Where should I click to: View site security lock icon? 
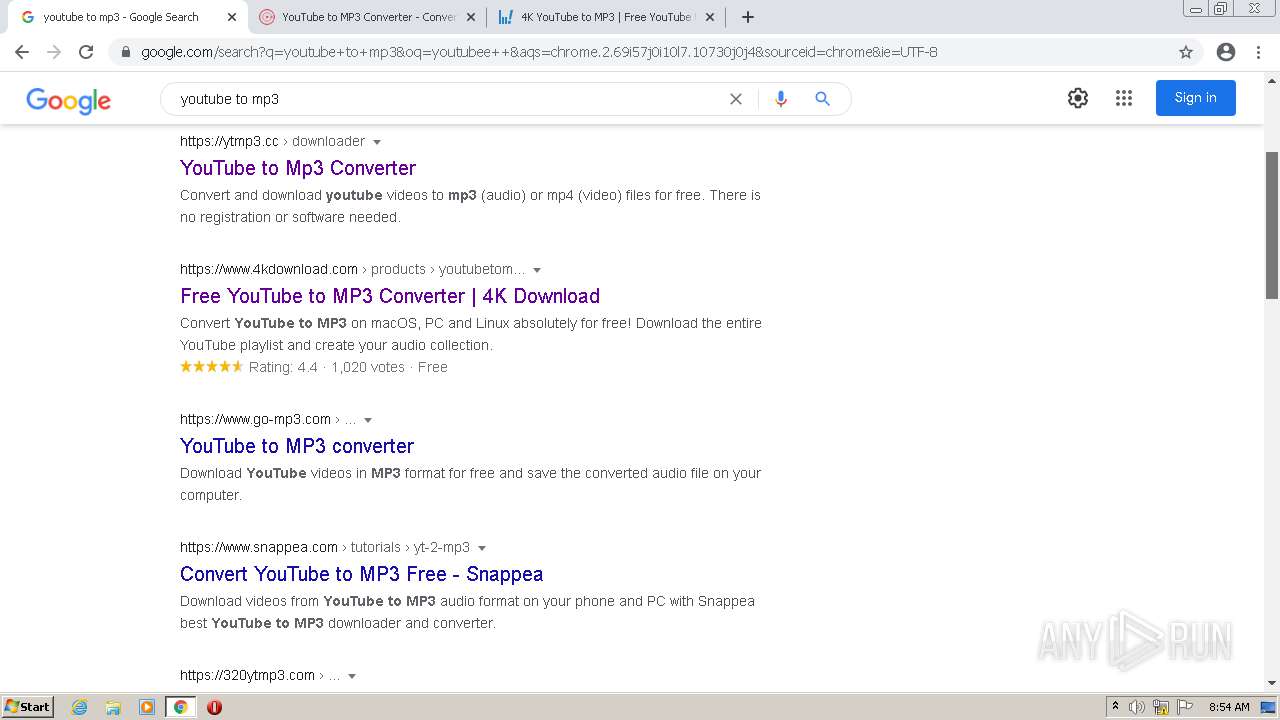(126, 52)
